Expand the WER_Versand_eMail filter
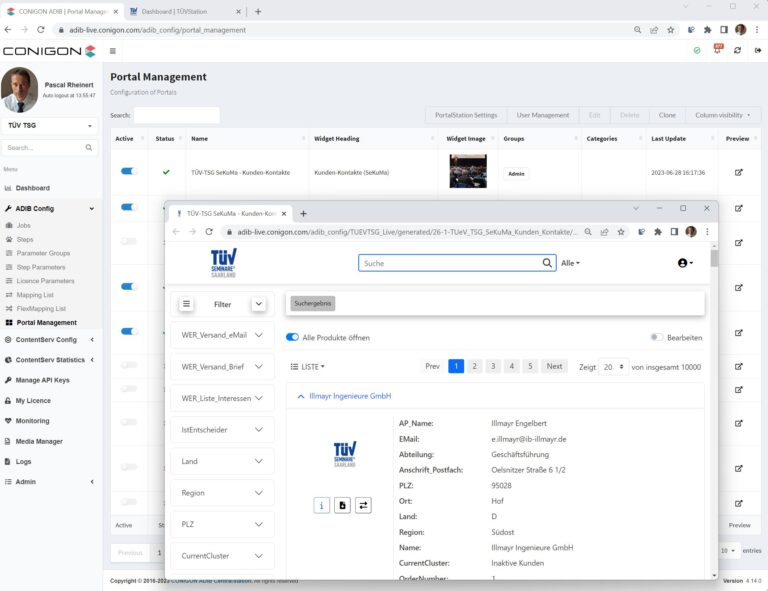This screenshot has width=768, height=591. (x=222, y=335)
